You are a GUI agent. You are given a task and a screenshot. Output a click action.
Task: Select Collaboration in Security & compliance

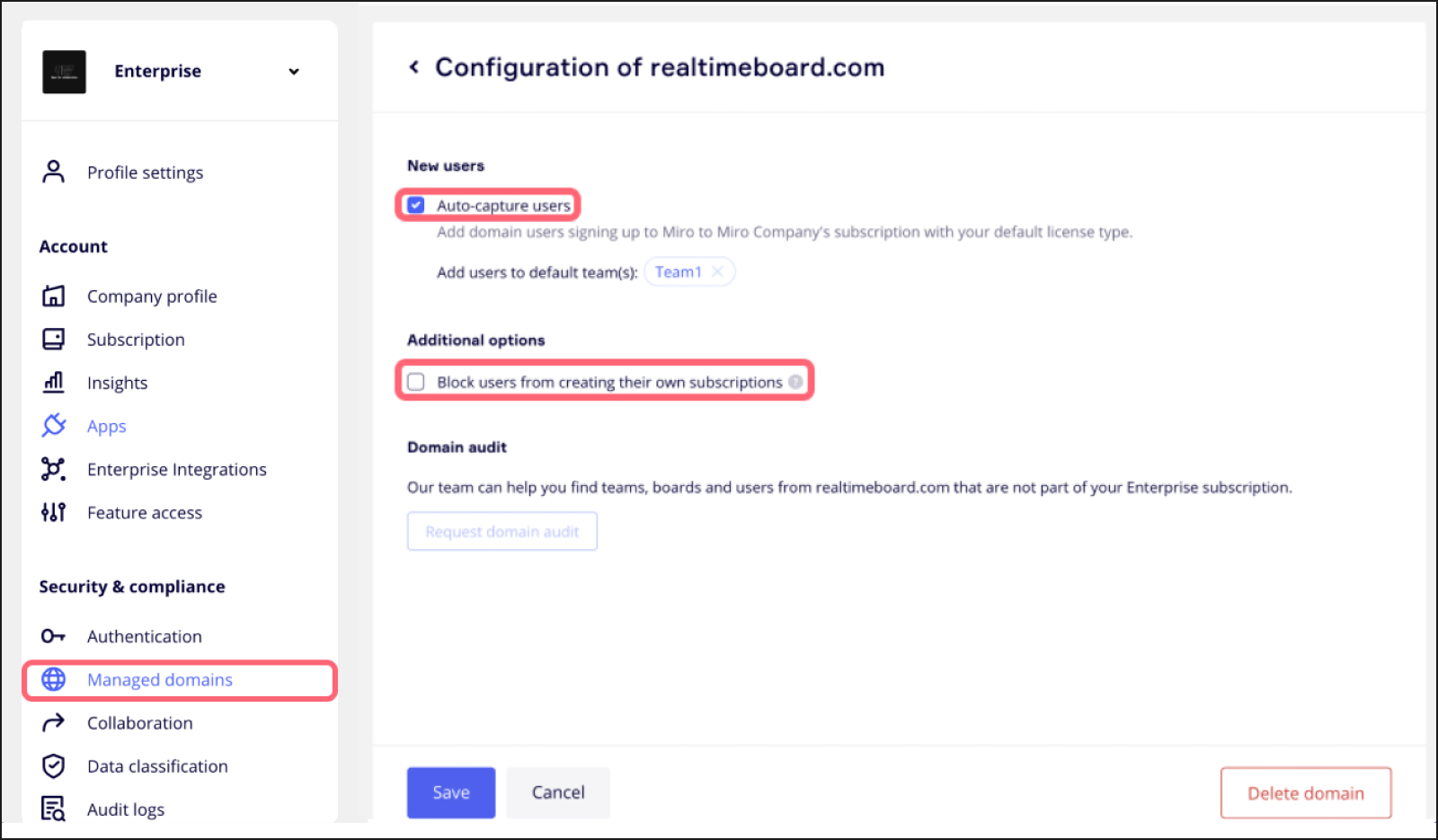139,722
